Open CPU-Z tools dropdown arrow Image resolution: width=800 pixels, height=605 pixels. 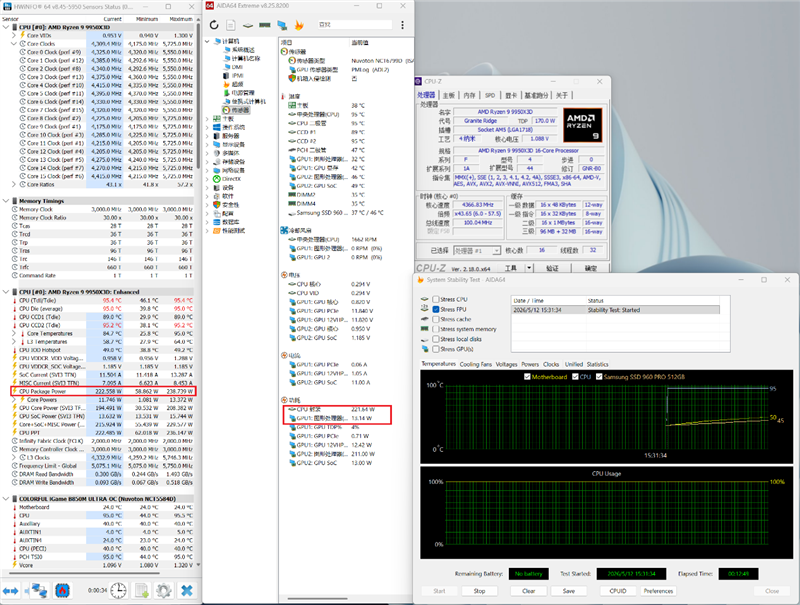(x=529, y=268)
